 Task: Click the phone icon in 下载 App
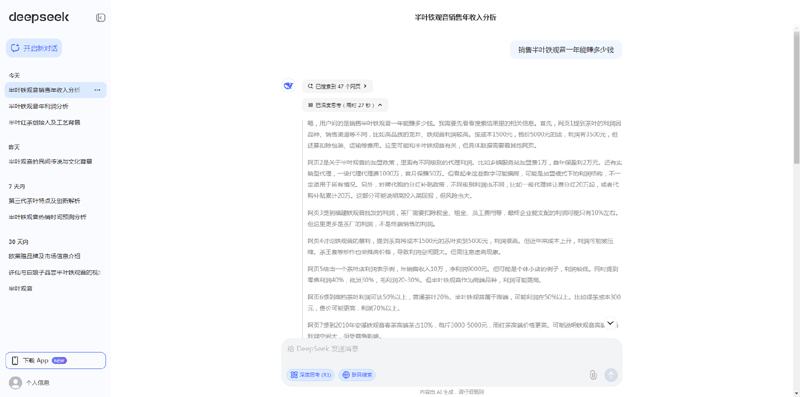[15, 360]
